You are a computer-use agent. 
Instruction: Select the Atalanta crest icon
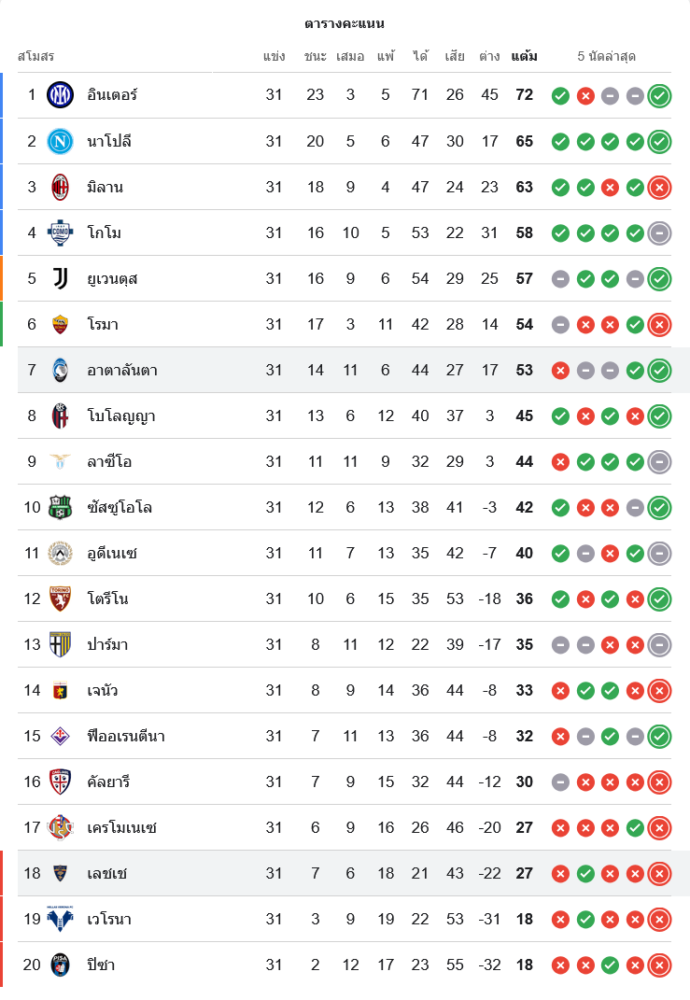click(61, 370)
